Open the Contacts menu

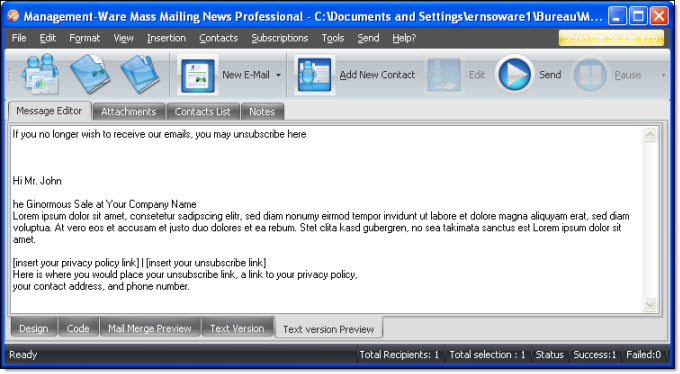pos(218,38)
